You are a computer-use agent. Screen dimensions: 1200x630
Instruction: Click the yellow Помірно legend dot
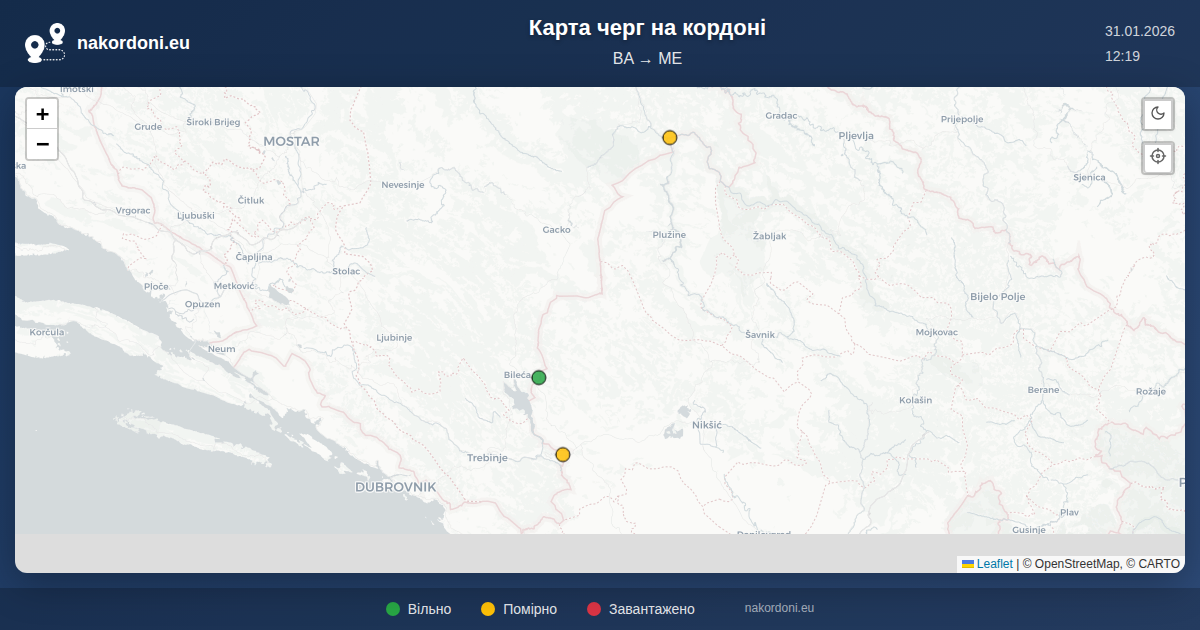[x=488, y=609]
